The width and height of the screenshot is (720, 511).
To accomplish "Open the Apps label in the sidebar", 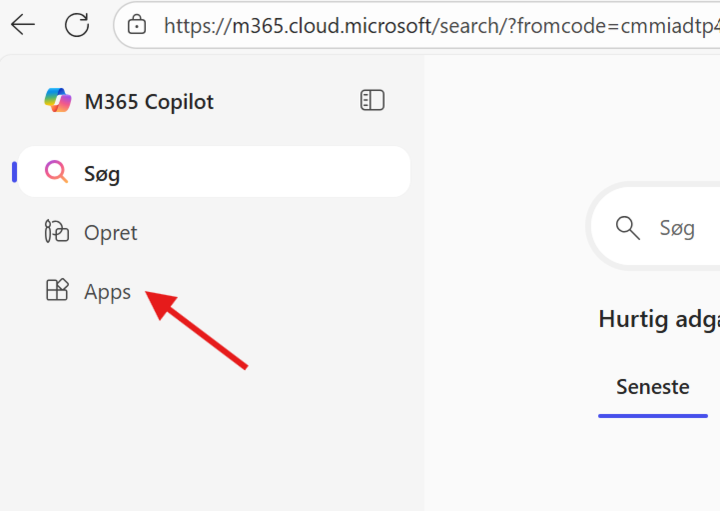I will tap(108, 292).
